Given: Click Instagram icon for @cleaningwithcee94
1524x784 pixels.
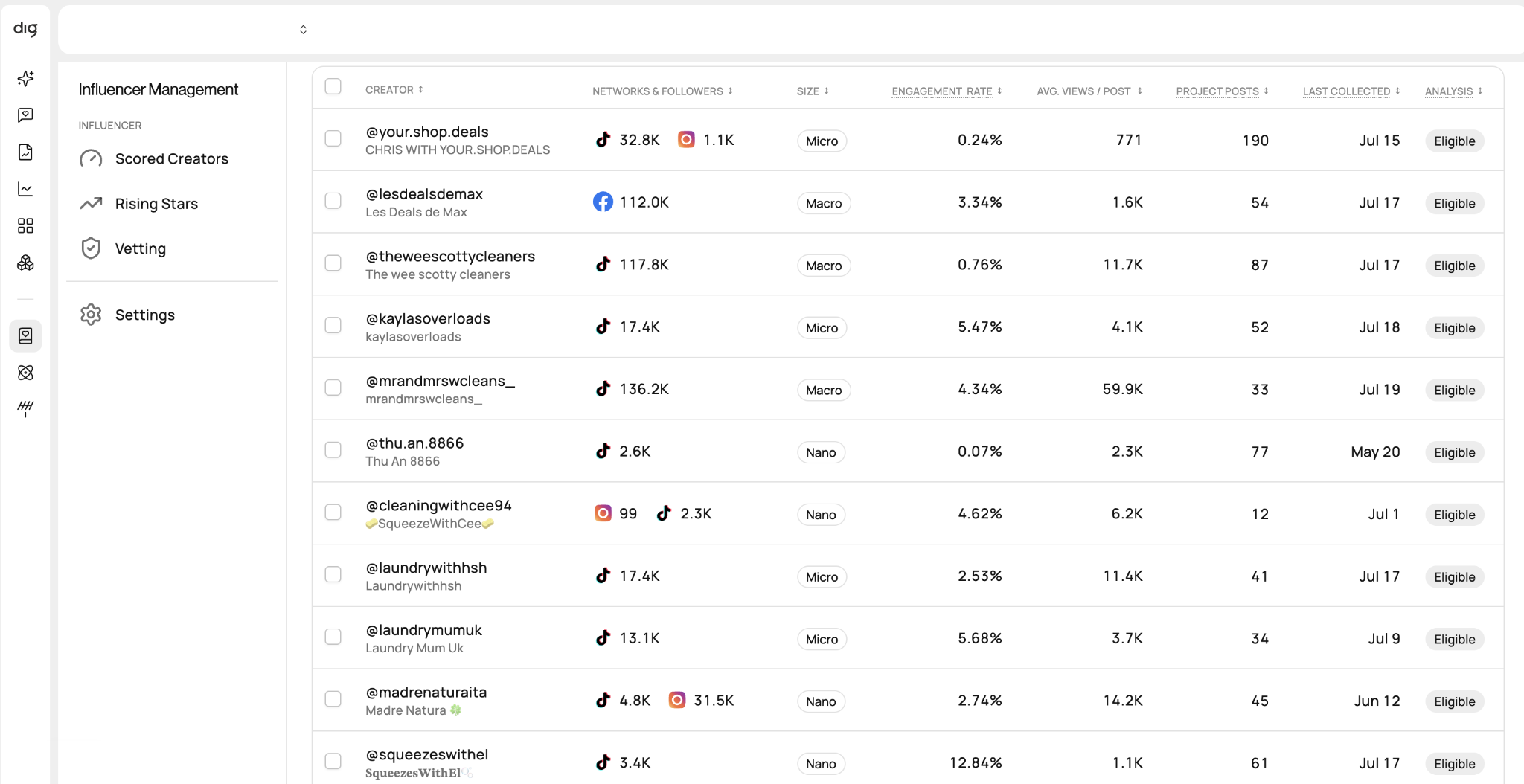Looking at the screenshot, I should tap(603, 513).
